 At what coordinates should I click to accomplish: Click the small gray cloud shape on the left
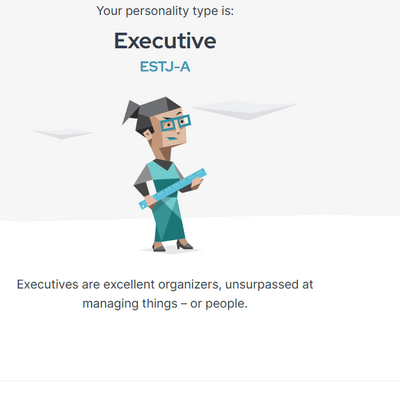pos(62,133)
